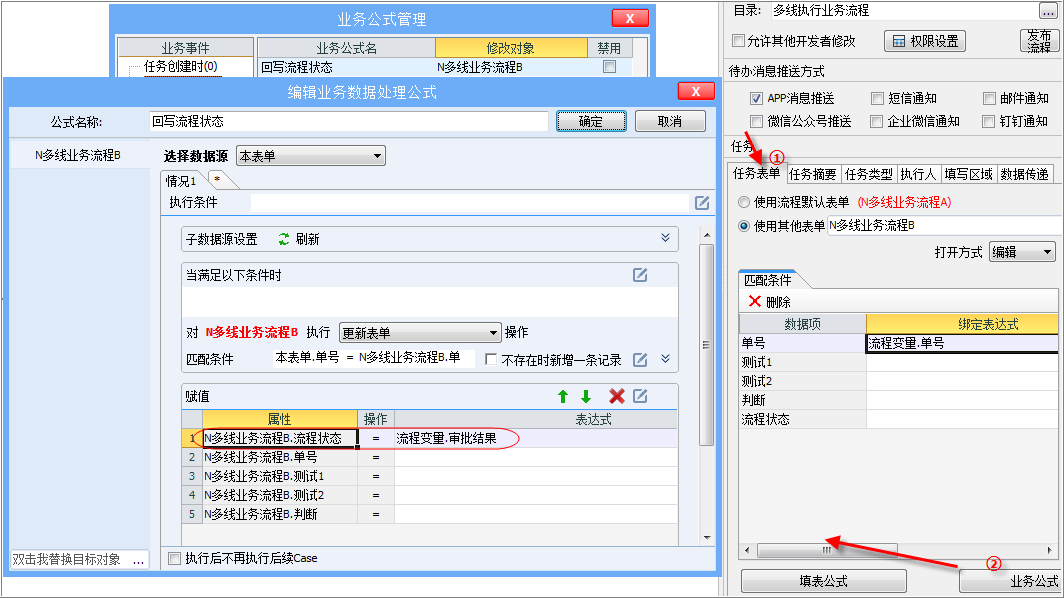Click the edit icon in 赋值 toolbar
1064x598 pixels.
click(x=640, y=396)
